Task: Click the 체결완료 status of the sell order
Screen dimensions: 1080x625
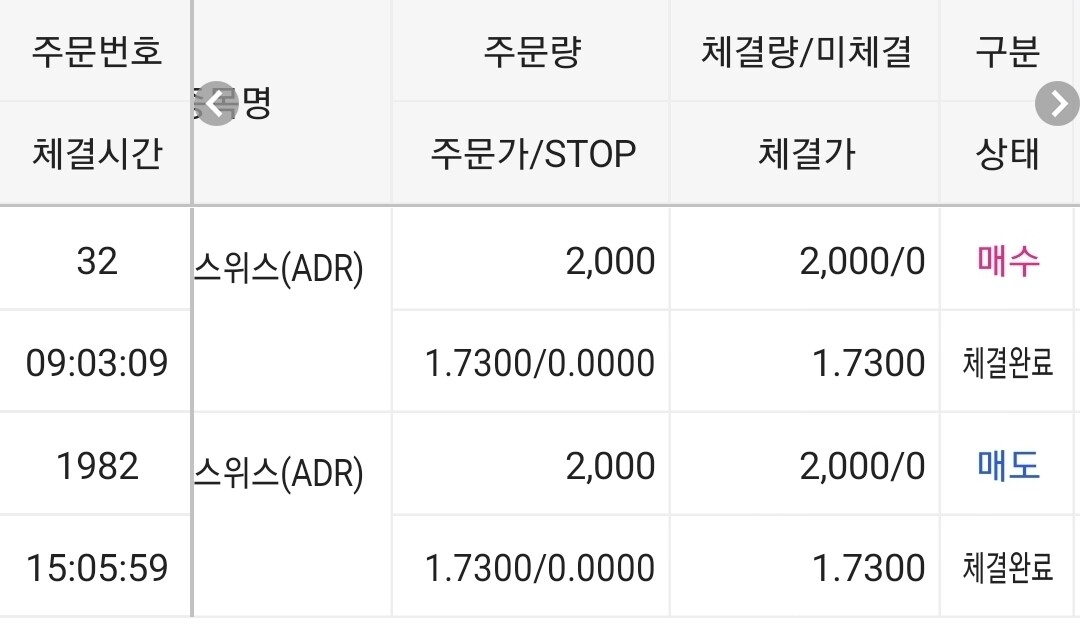Action: coord(1008,566)
